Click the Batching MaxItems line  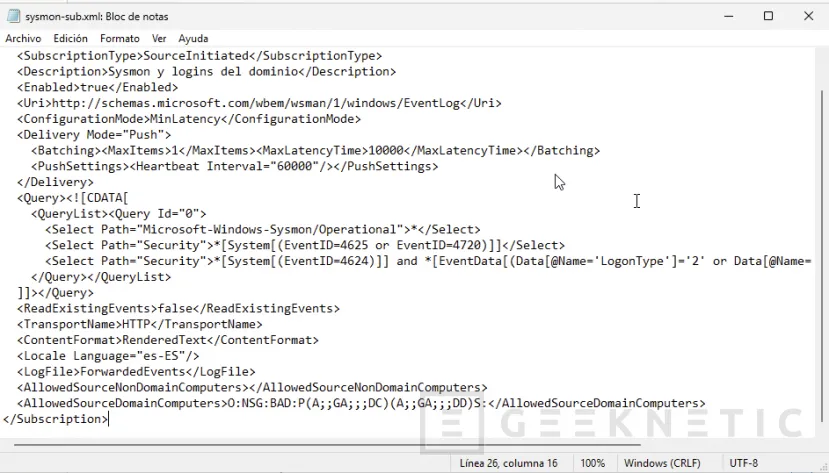tap(316, 151)
